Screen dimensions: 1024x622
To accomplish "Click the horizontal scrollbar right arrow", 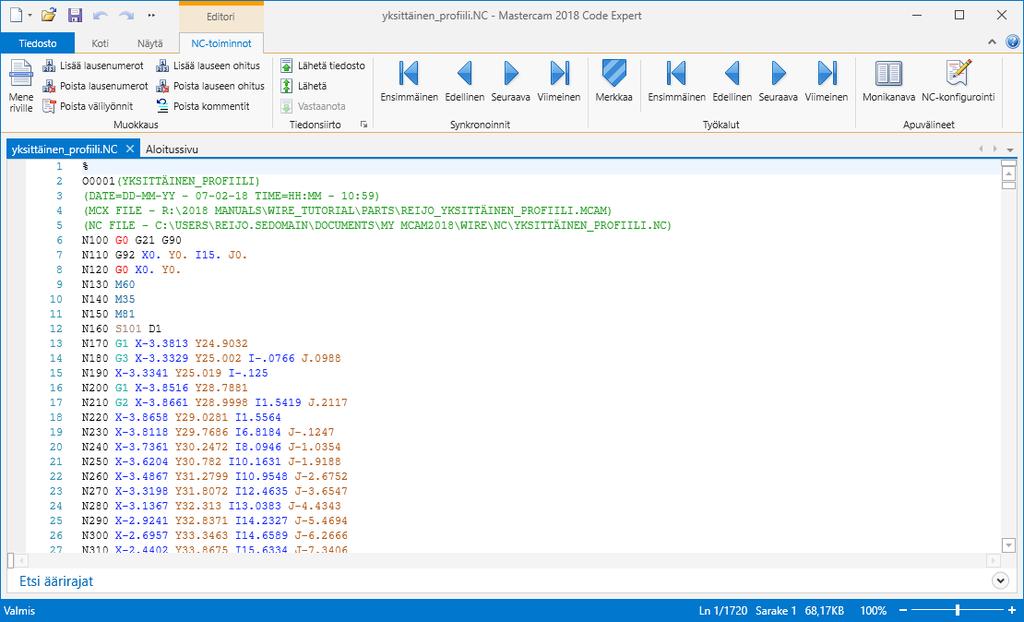I will click(993, 561).
